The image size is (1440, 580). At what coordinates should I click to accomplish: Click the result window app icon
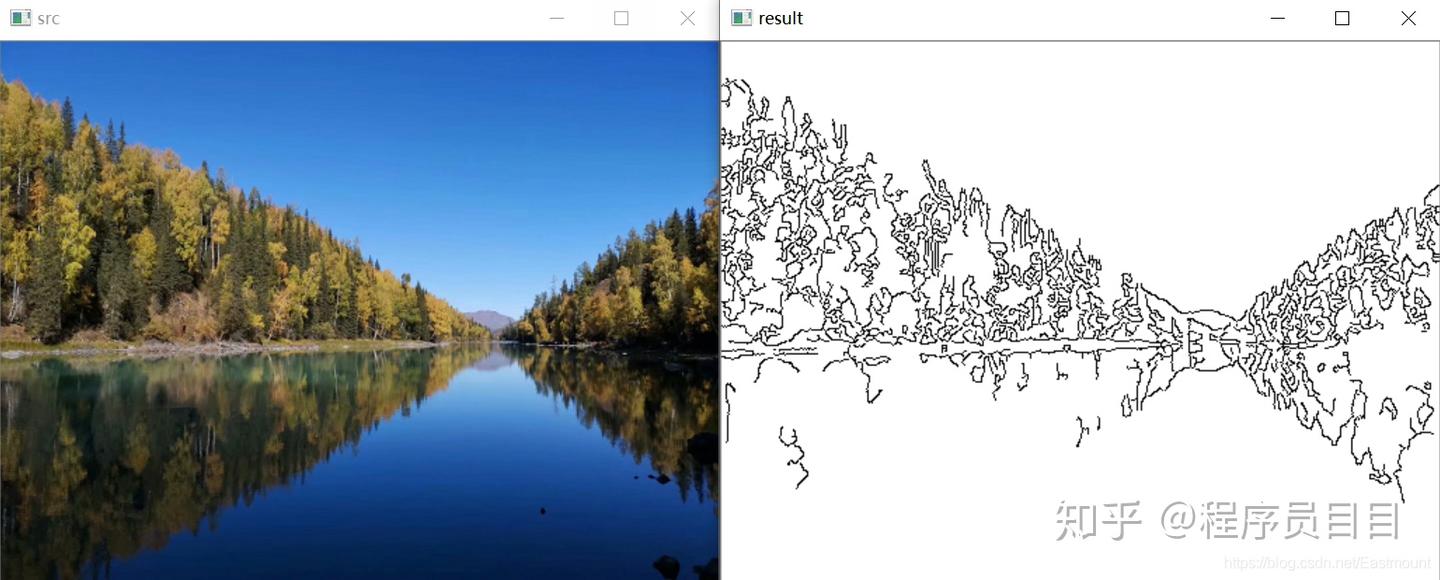coord(741,18)
